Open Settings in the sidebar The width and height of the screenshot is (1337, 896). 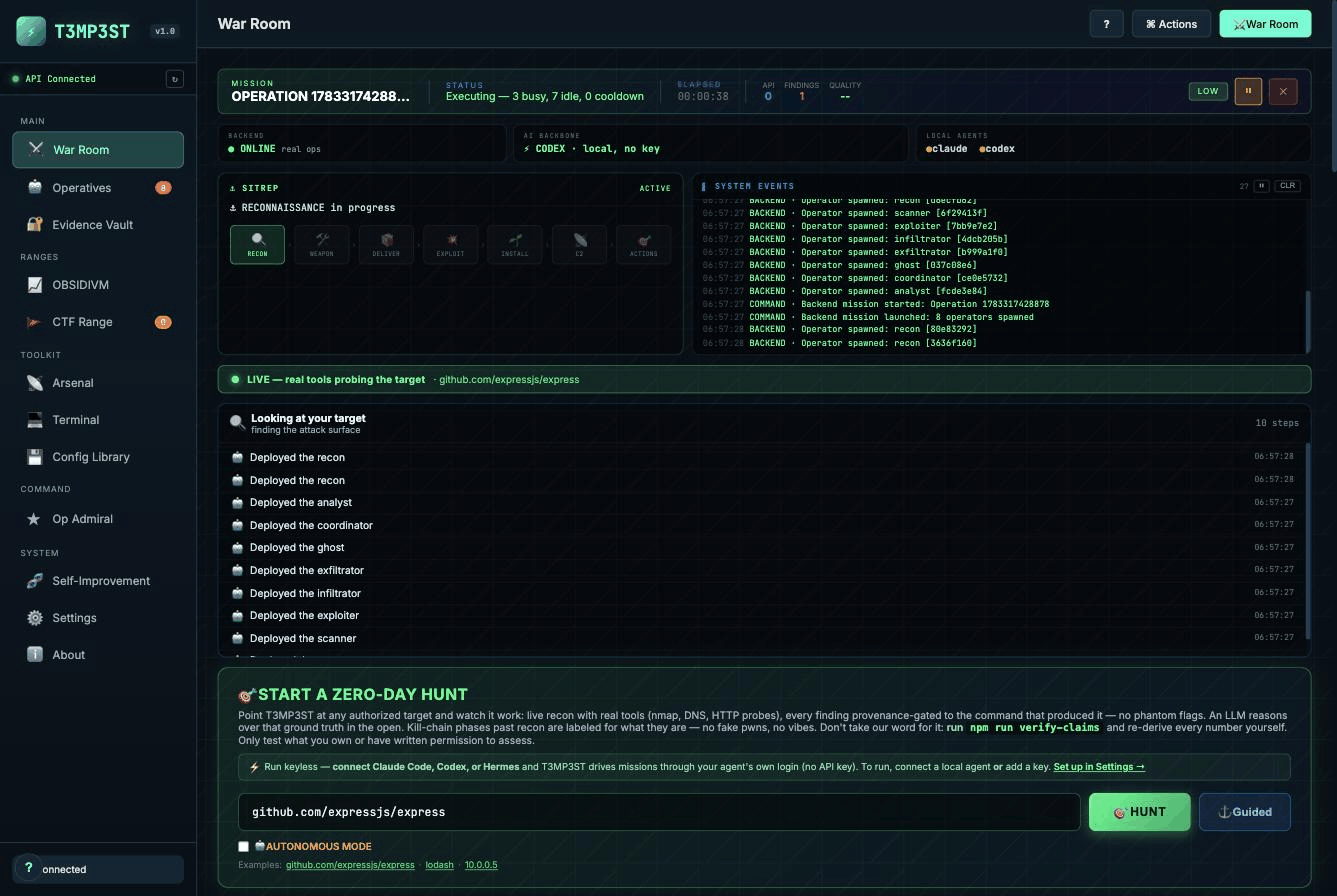(x=98, y=618)
